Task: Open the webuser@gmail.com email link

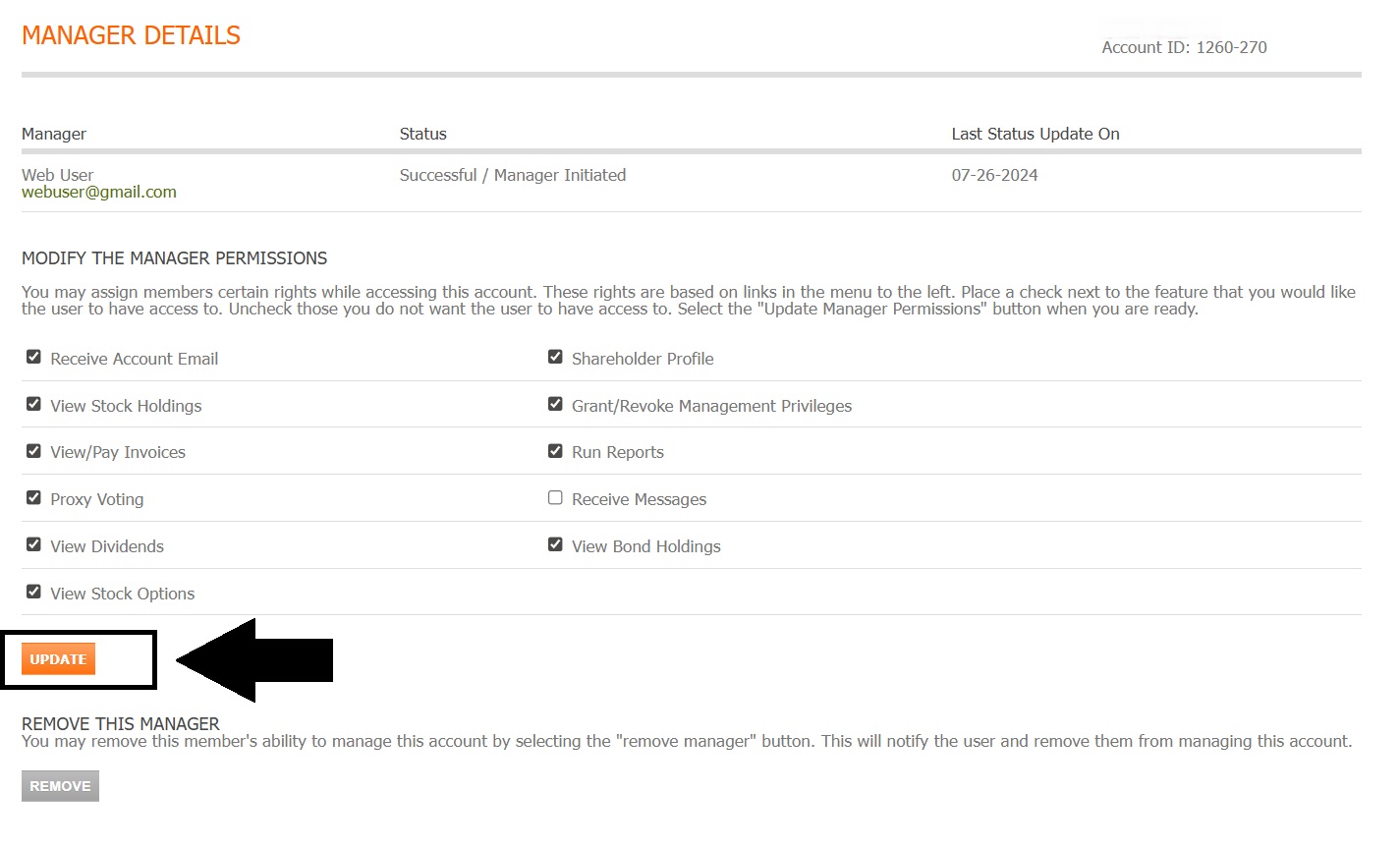Action: 99,193
